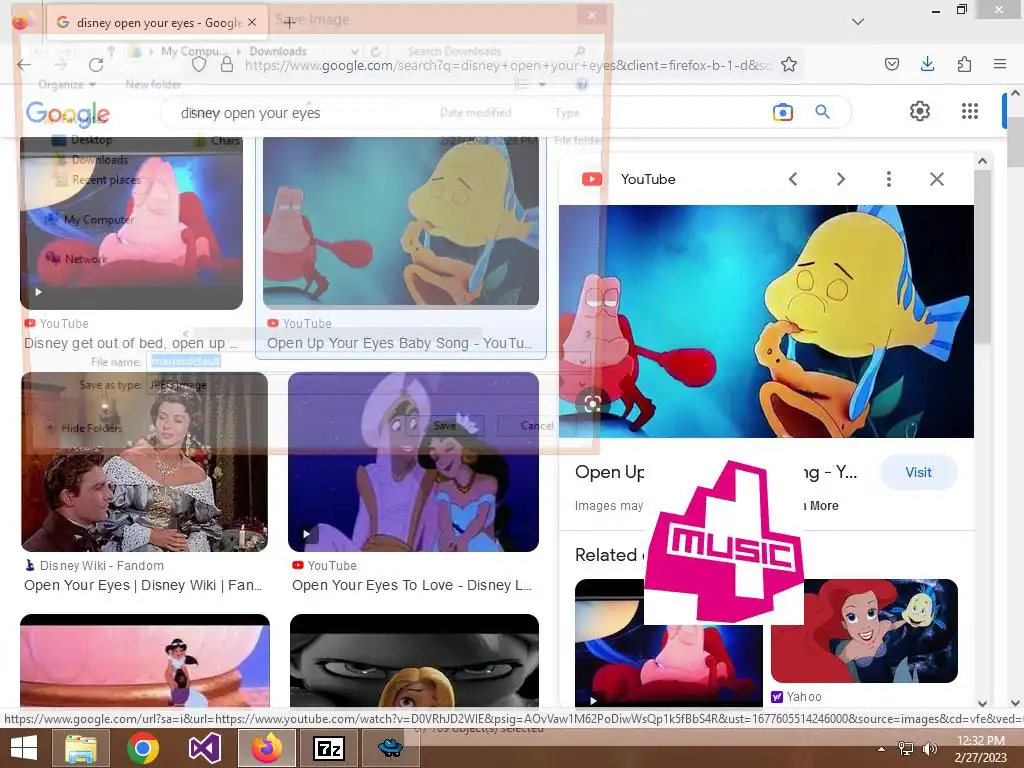Open the related Ariel and Flounder thumbnail
Screen dimensions: 1024x768
coord(864,631)
